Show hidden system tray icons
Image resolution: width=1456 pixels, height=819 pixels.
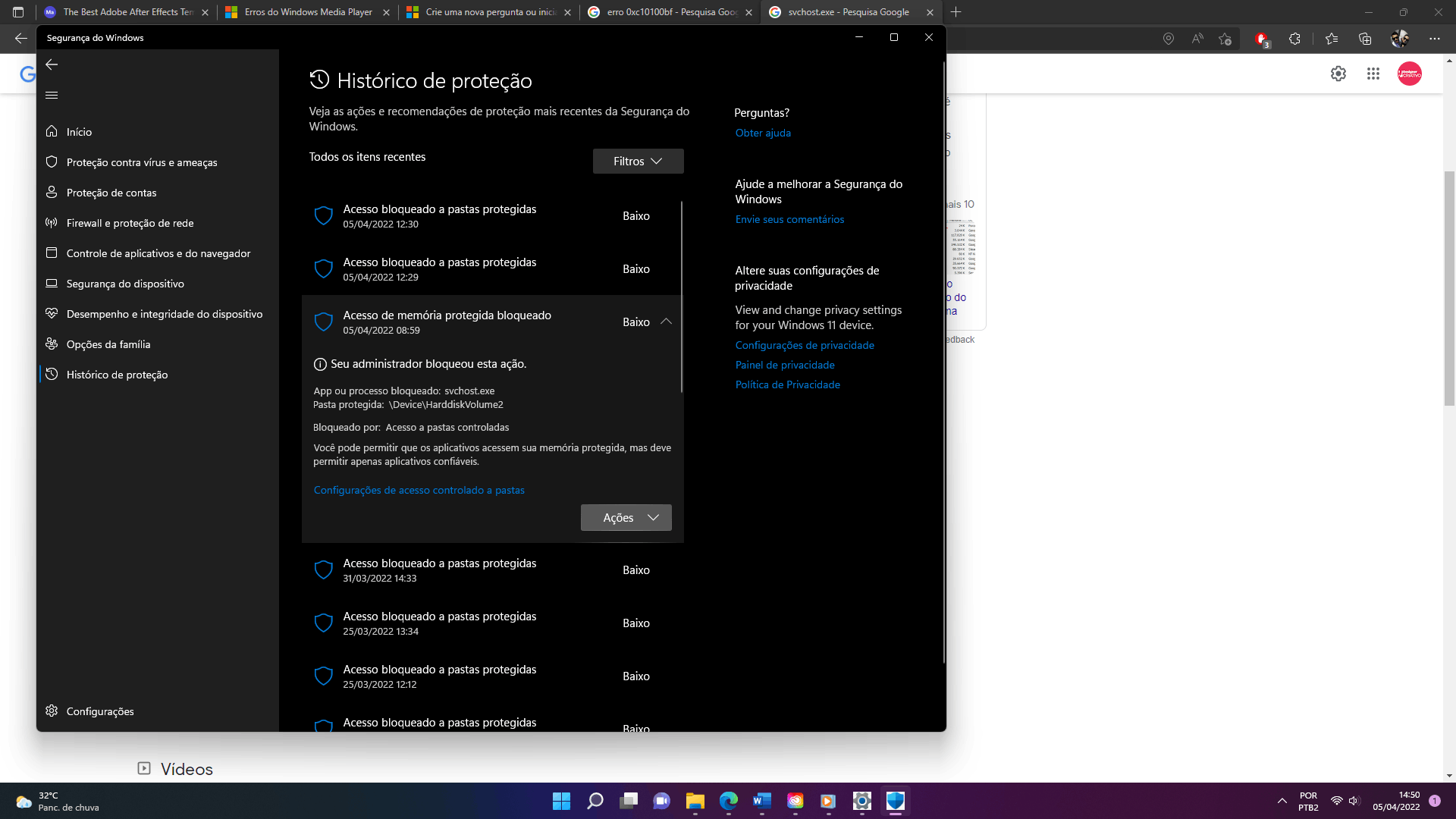pyautogui.click(x=1282, y=801)
